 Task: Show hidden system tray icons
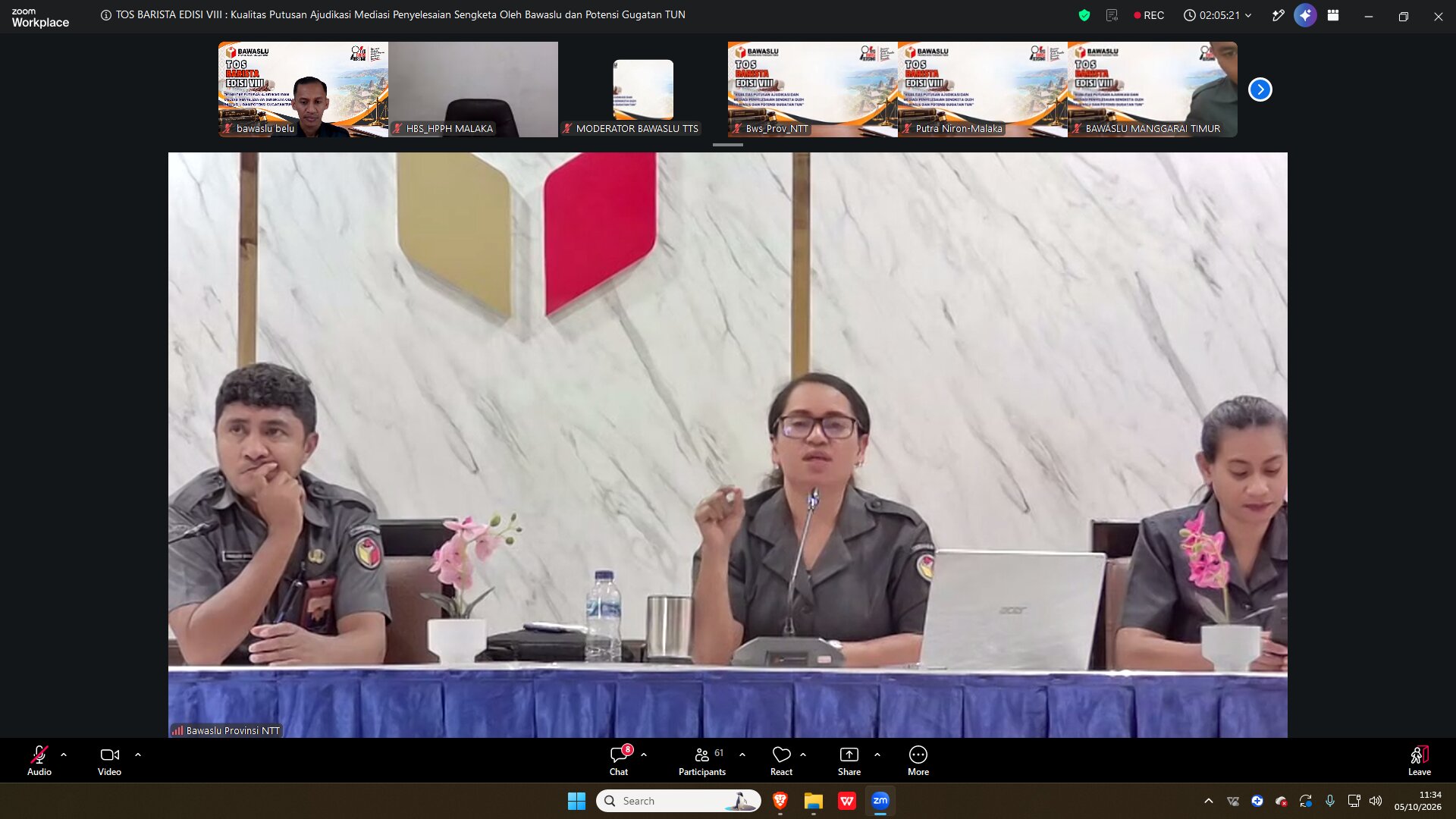(x=1209, y=801)
